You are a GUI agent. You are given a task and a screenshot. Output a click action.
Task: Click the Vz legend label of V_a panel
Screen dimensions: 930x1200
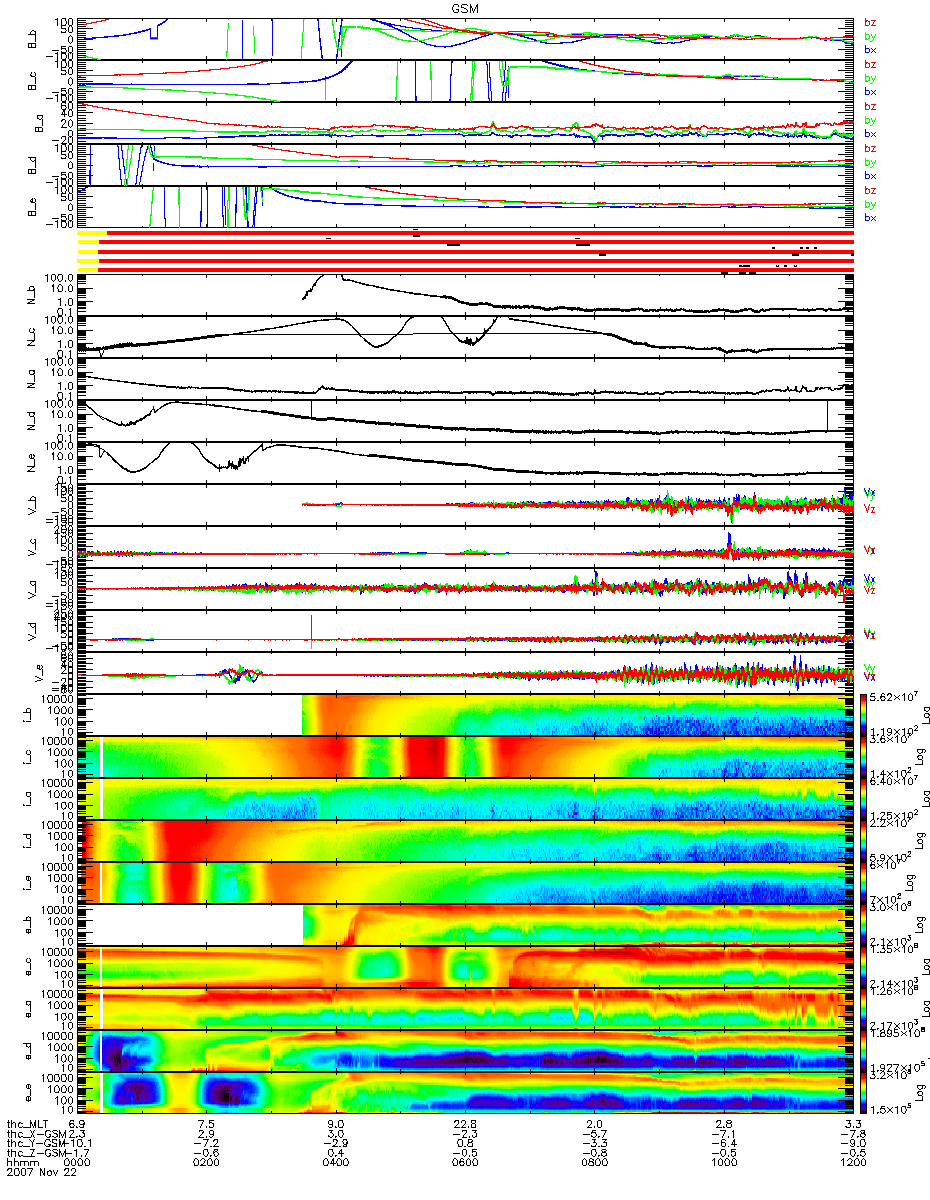click(x=870, y=591)
